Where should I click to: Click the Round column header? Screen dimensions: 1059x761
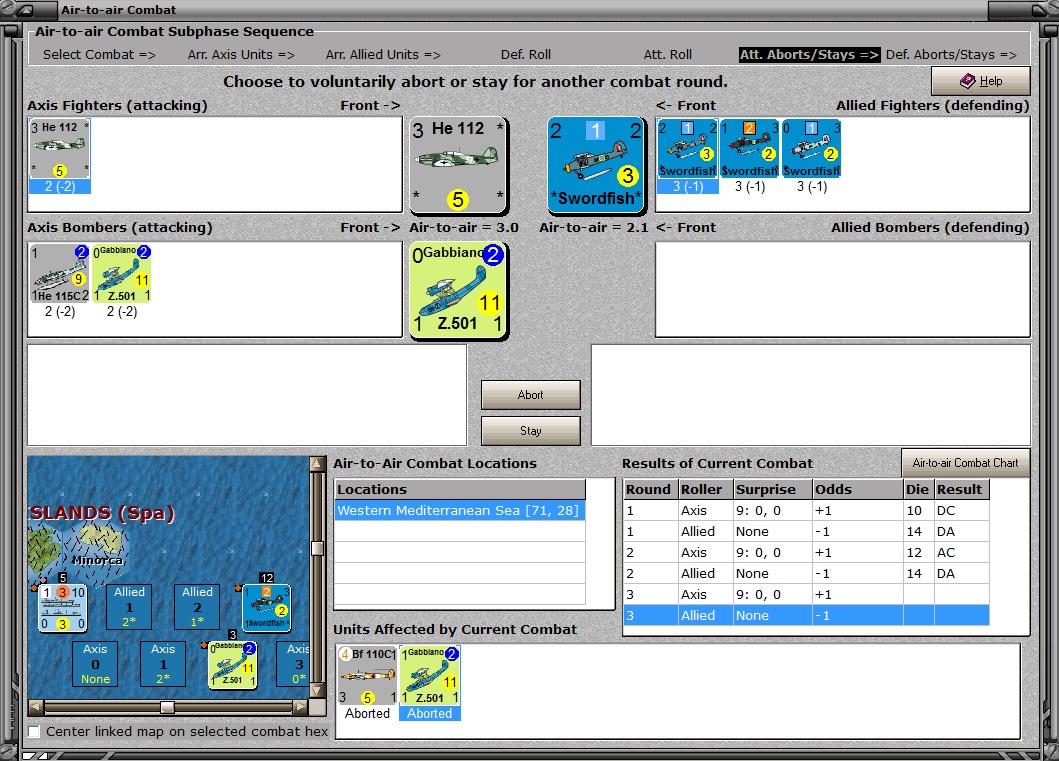[651, 490]
